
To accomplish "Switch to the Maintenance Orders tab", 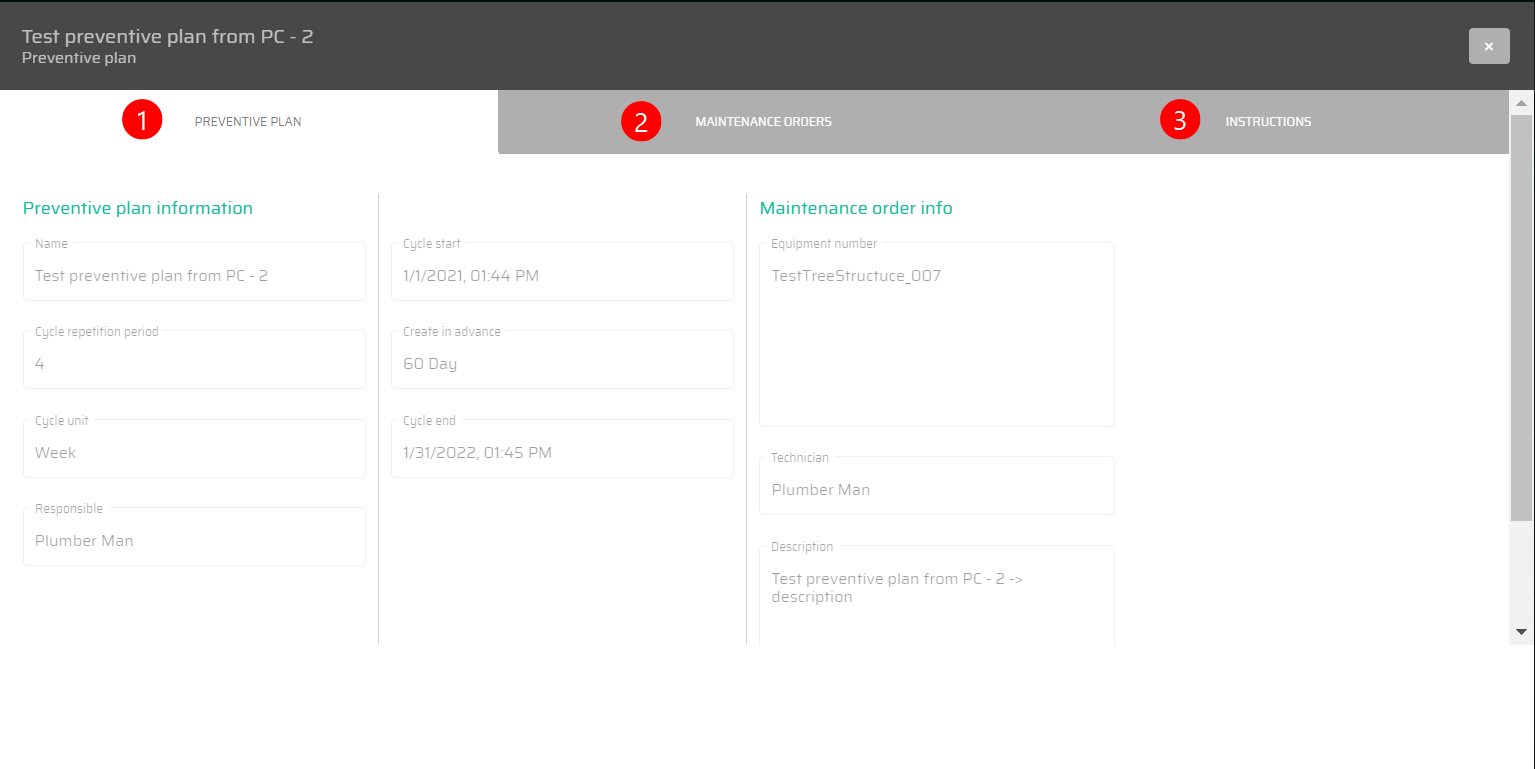I will pyautogui.click(x=763, y=122).
